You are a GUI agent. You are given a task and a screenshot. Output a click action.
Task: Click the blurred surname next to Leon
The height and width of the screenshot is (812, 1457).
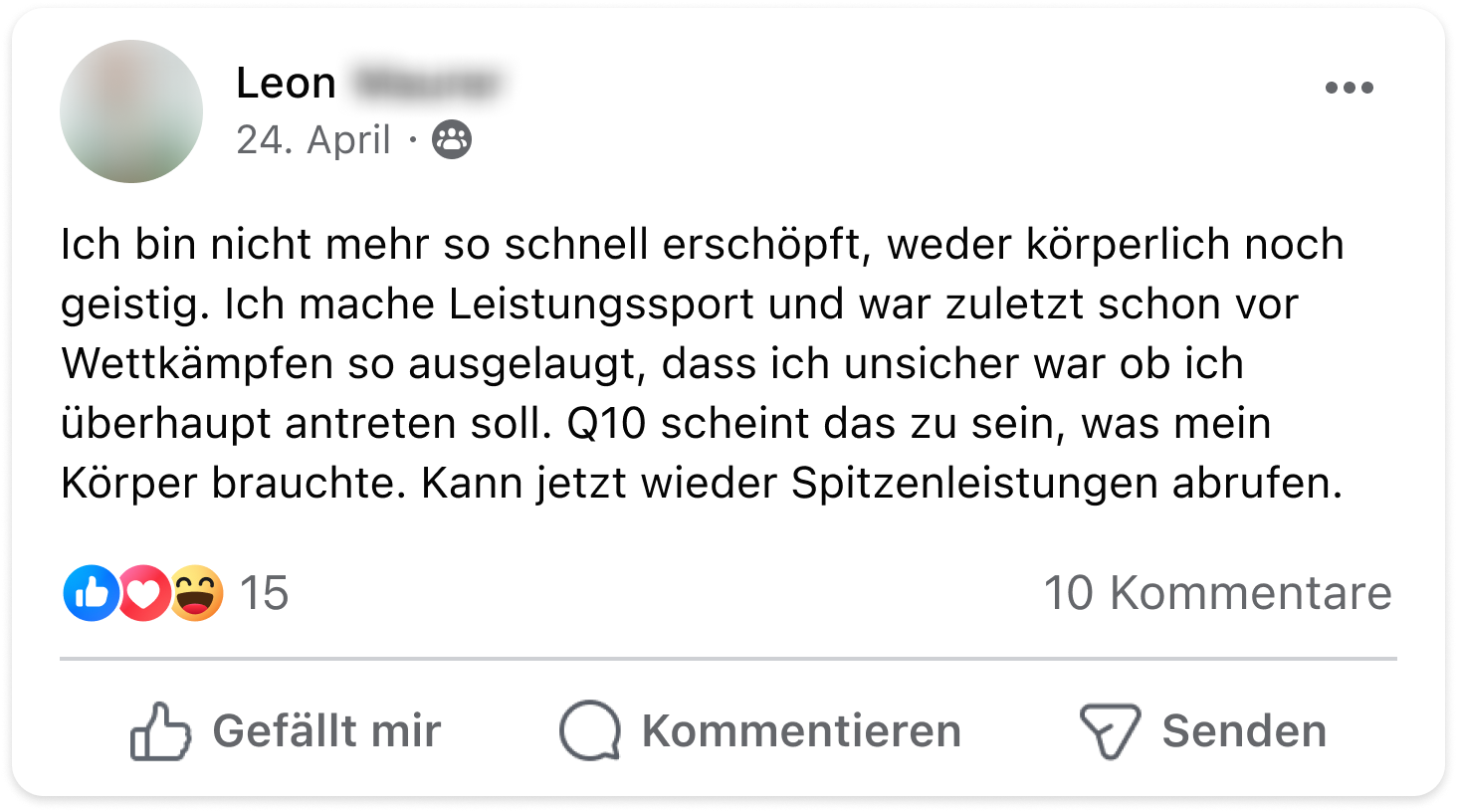pyautogui.click(x=426, y=84)
